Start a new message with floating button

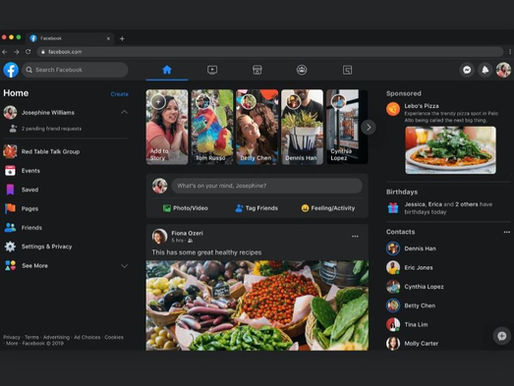(x=502, y=336)
